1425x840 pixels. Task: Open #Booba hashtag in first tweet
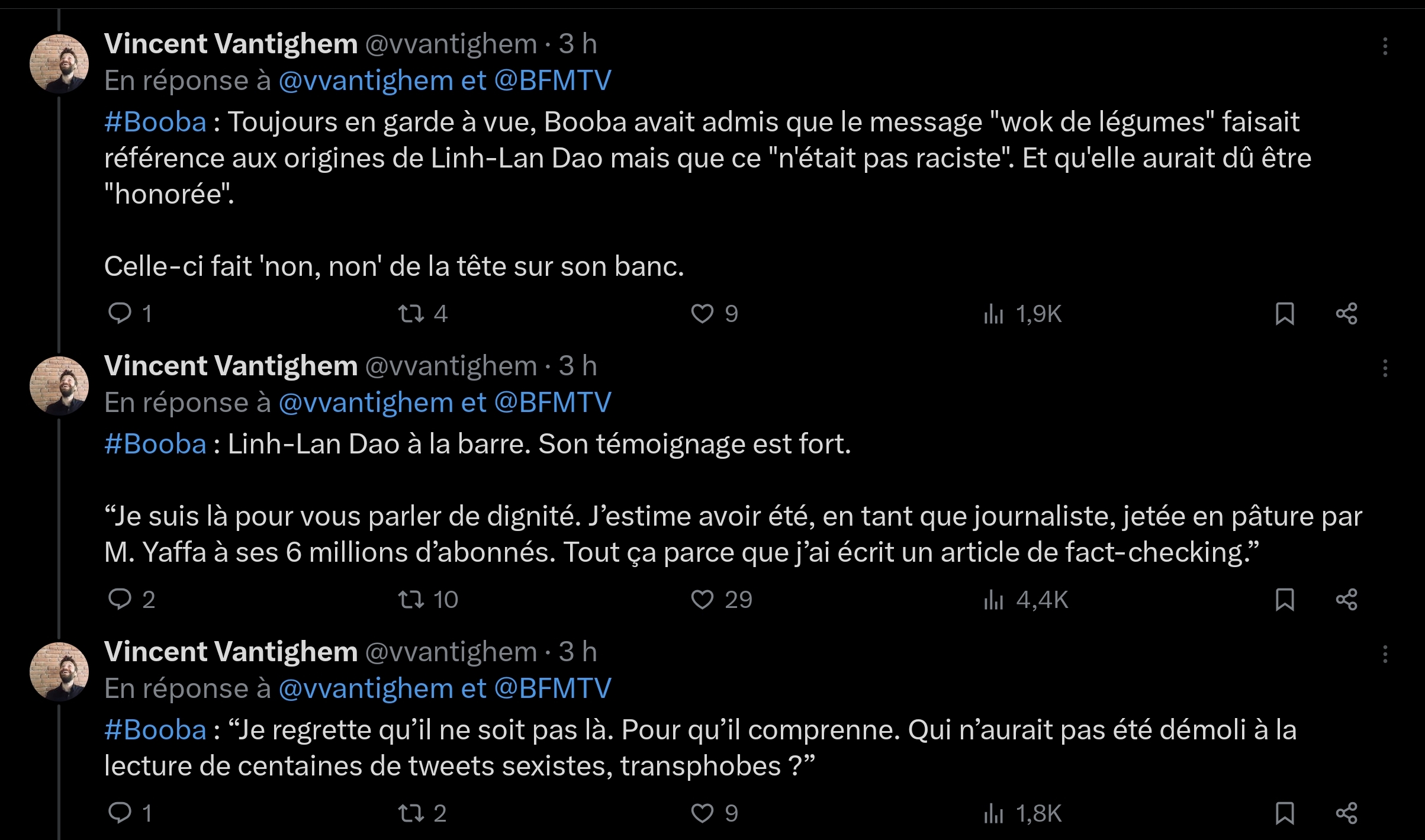point(155,122)
